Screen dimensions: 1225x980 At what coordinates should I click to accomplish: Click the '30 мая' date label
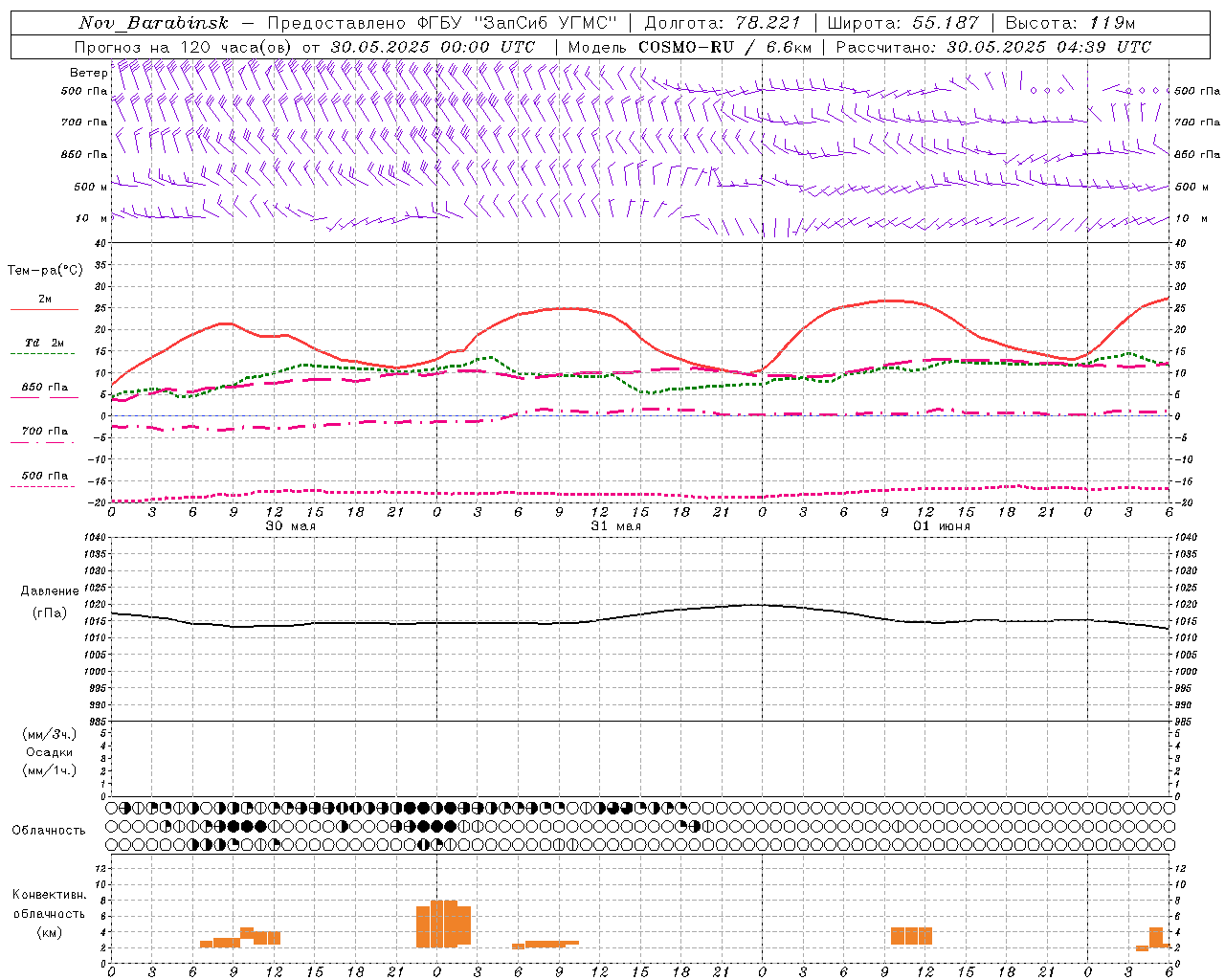[290, 526]
